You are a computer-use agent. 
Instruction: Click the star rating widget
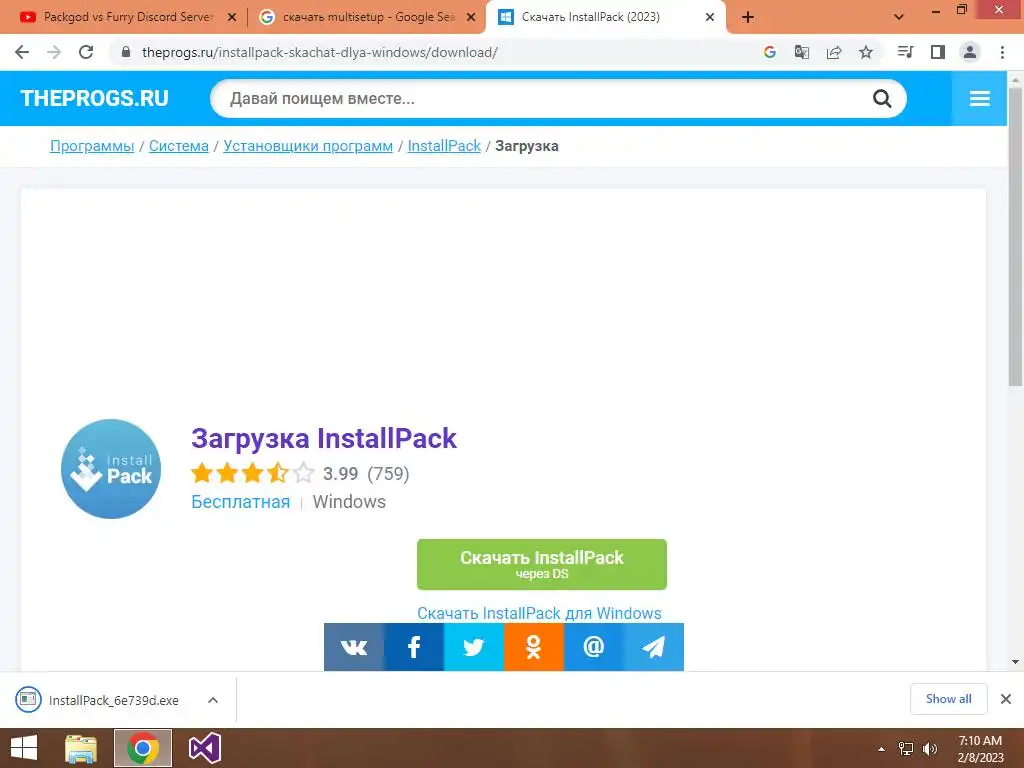tap(253, 473)
